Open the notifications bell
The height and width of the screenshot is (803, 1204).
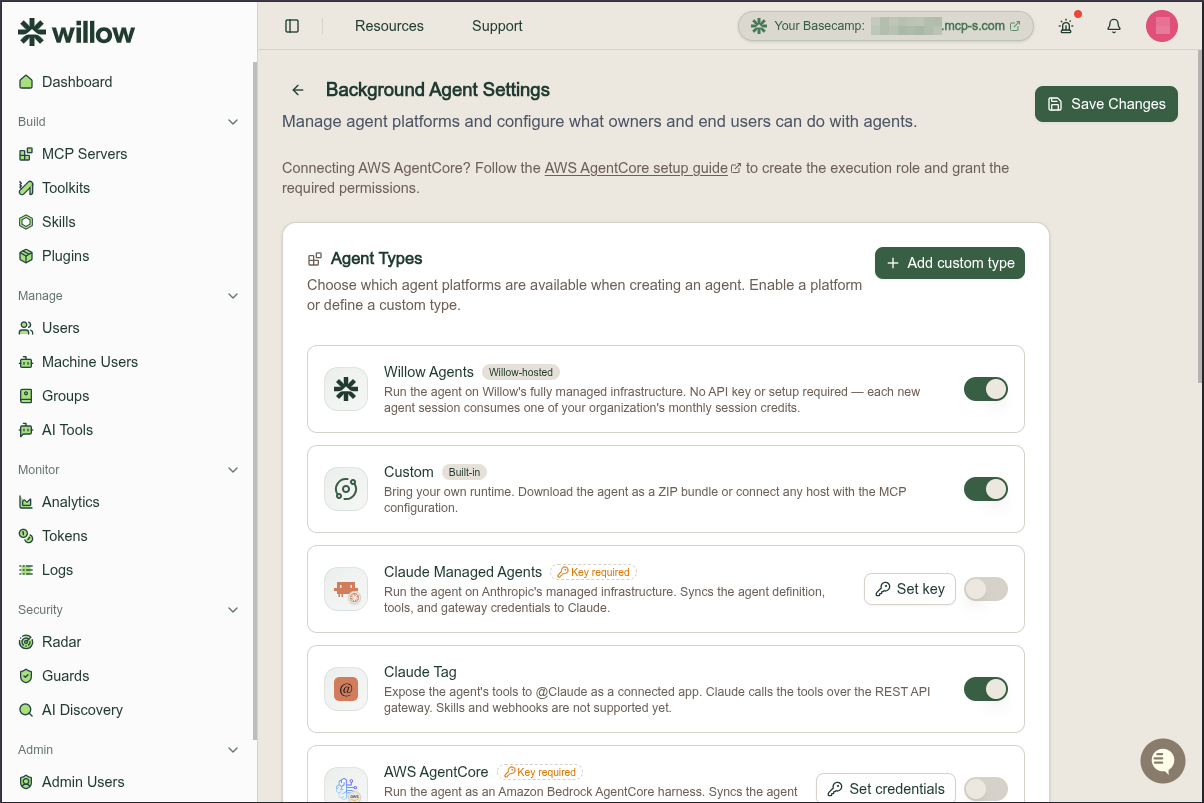(1114, 26)
